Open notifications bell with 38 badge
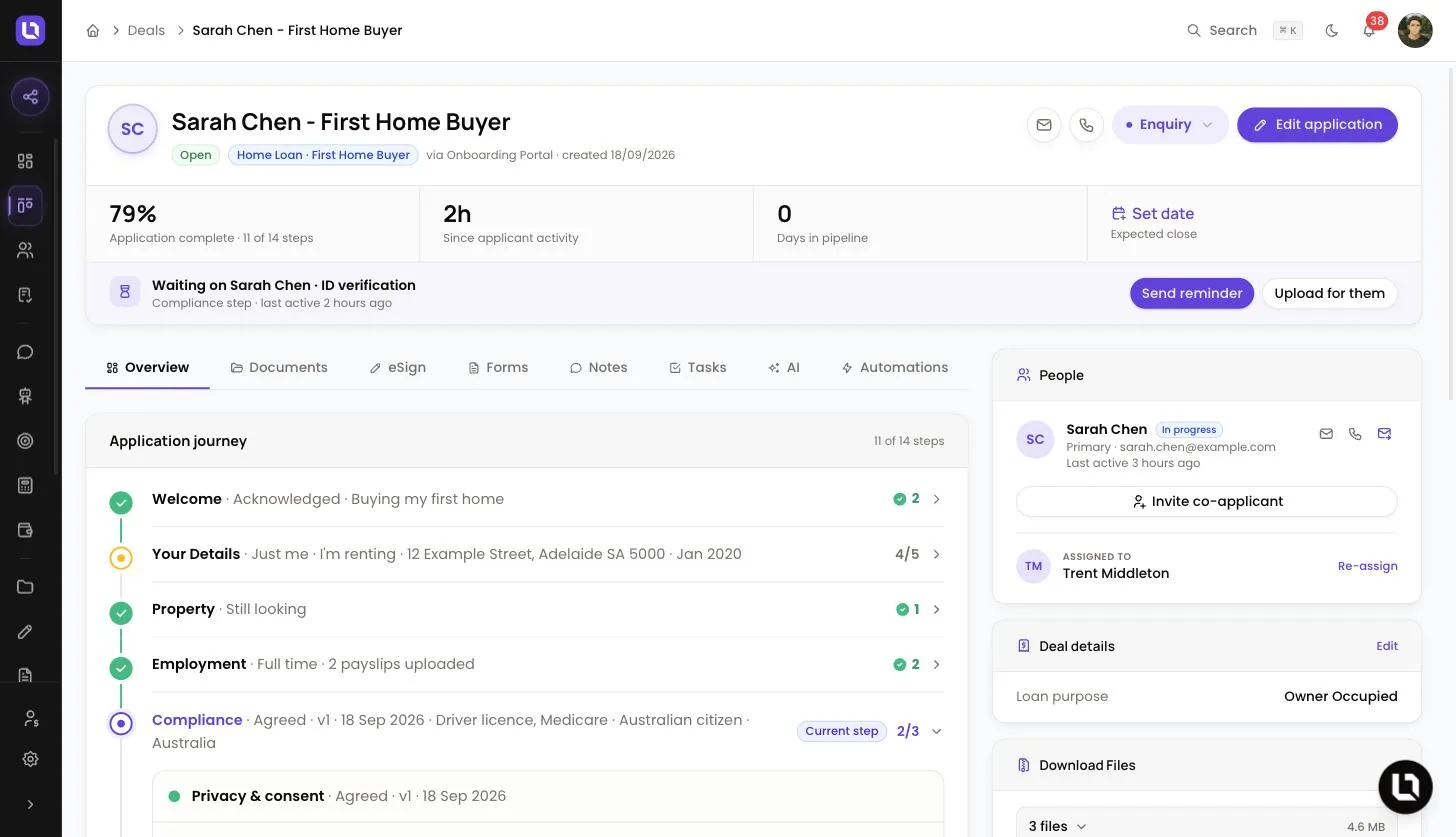This screenshot has width=1456, height=837. [x=1369, y=31]
